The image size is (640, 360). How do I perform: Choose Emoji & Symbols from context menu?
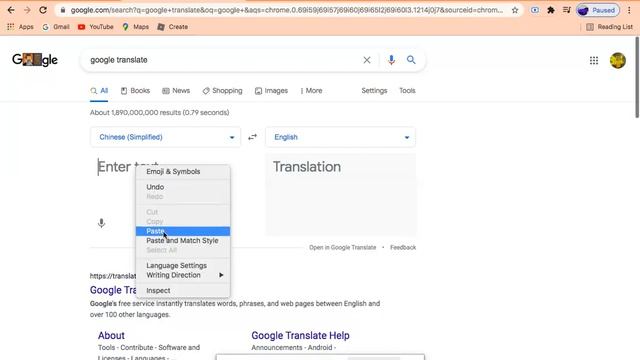point(183,171)
